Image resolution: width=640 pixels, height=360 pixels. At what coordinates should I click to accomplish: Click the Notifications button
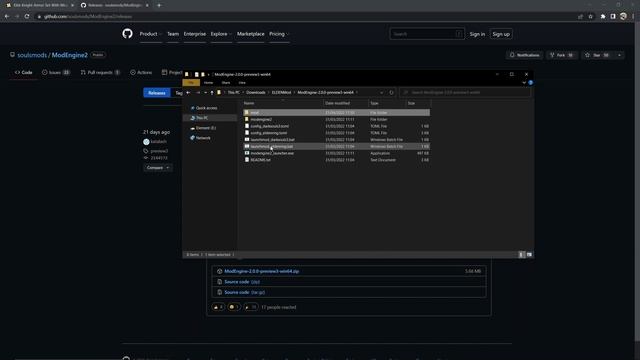524,55
